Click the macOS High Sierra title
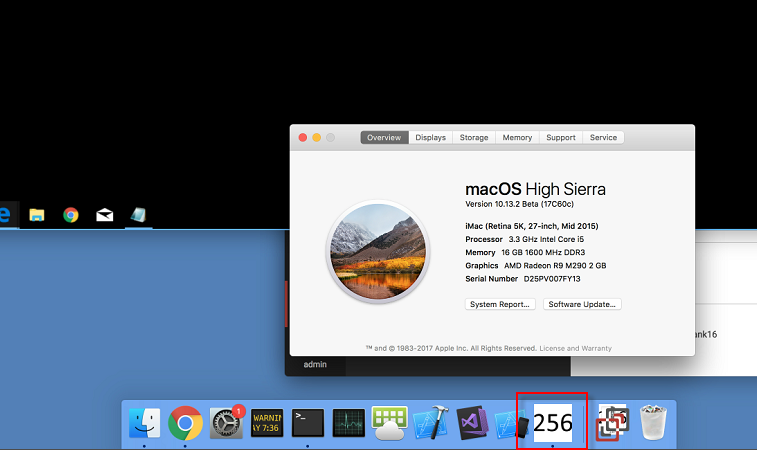The image size is (757, 450). 535,189
